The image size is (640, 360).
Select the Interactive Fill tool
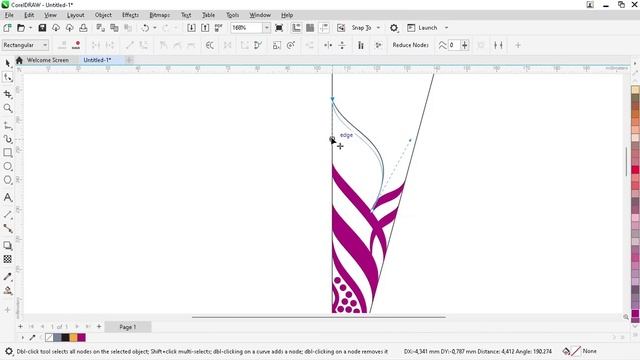8,291
